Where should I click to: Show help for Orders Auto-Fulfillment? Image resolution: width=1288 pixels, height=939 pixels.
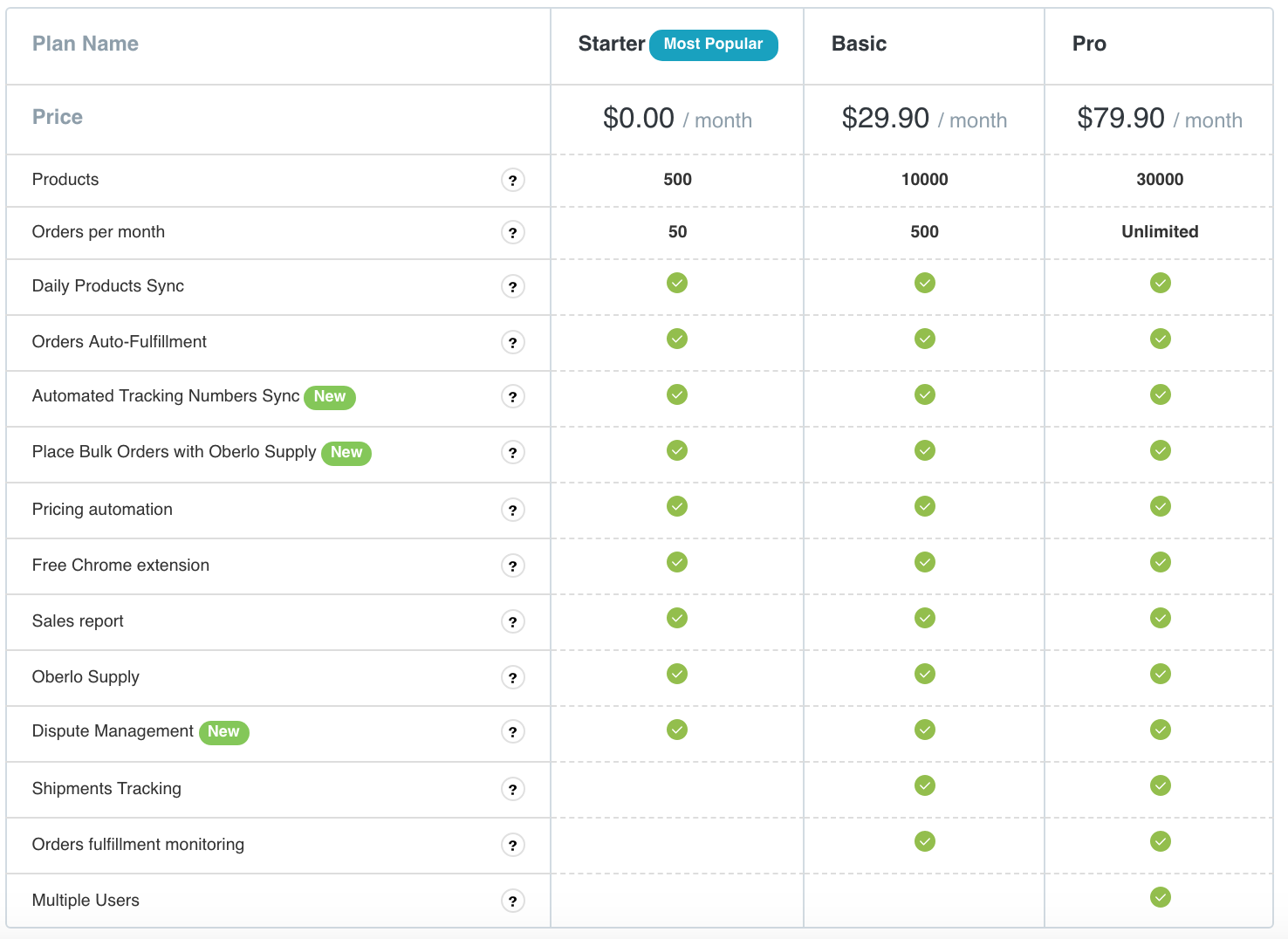[x=513, y=343]
